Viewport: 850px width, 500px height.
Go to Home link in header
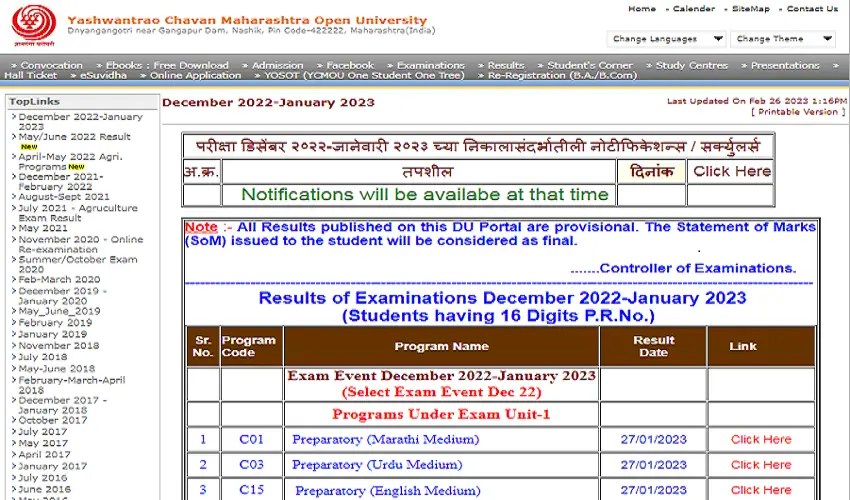642,9
